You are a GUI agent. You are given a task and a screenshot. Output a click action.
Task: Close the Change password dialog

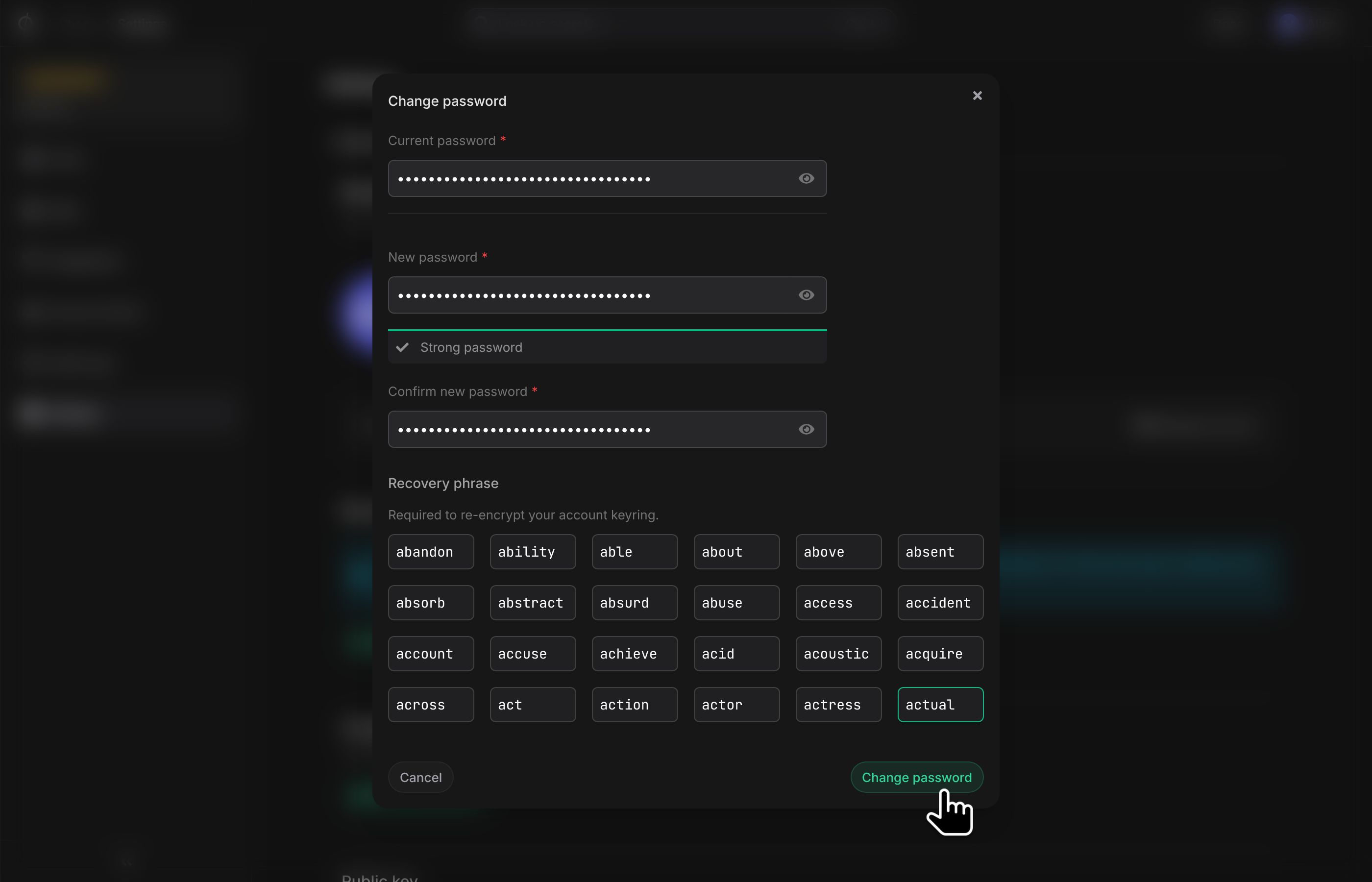point(977,96)
